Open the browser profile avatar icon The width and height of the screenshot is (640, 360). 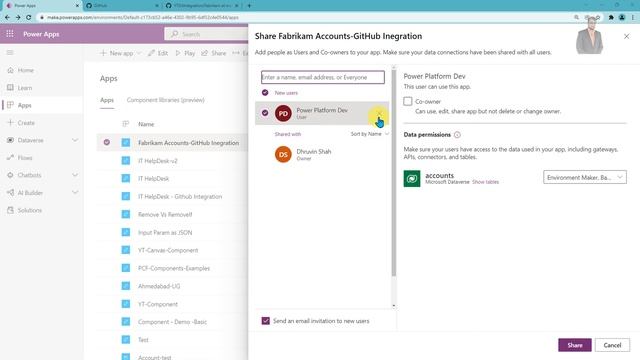(622, 18)
